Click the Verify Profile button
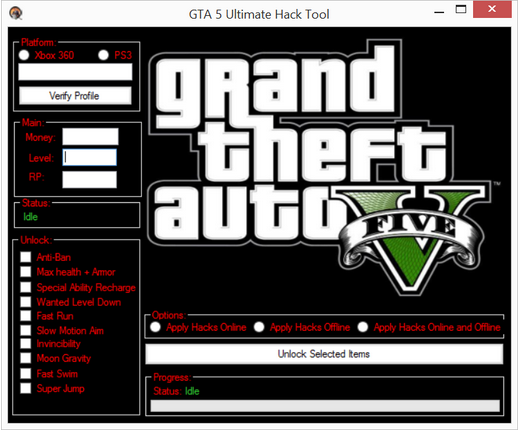The width and height of the screenshot is (518, 430). pyautogui.click(x=75, y=96)
